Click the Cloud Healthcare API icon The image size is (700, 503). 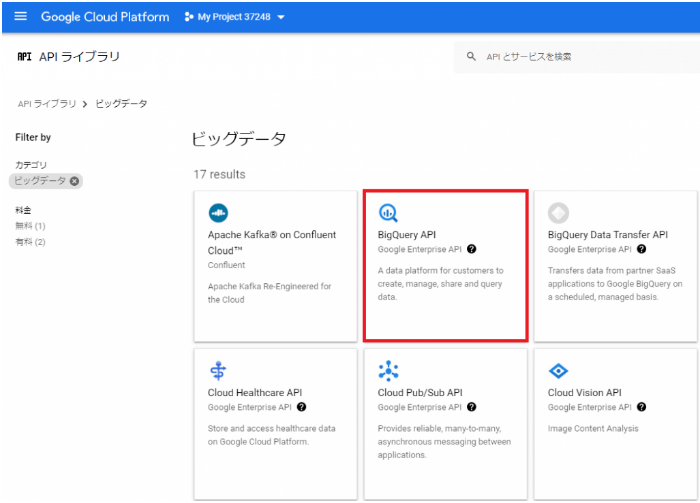tap(218, 371)
